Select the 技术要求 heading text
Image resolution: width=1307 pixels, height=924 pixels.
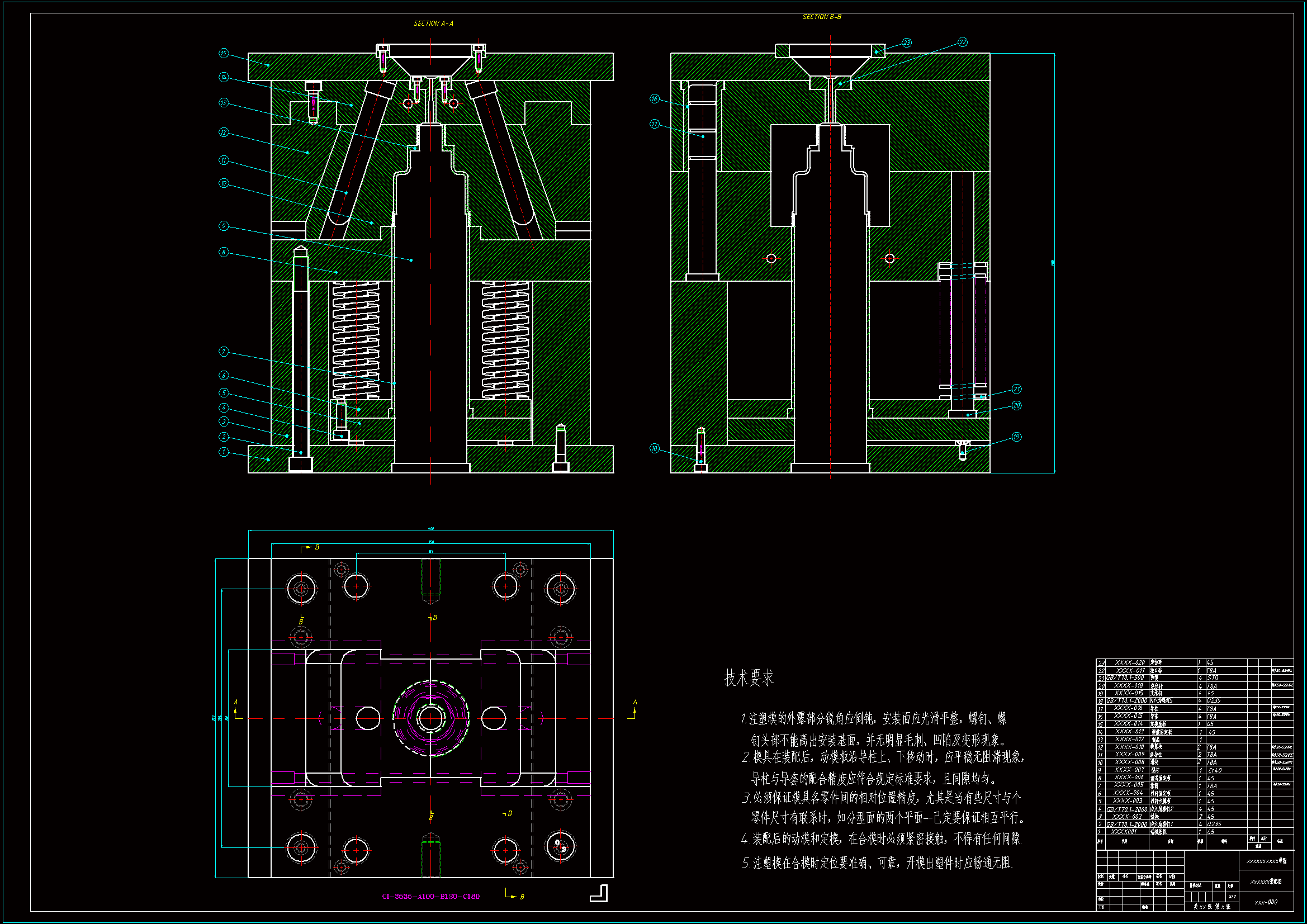coord(749,678)
